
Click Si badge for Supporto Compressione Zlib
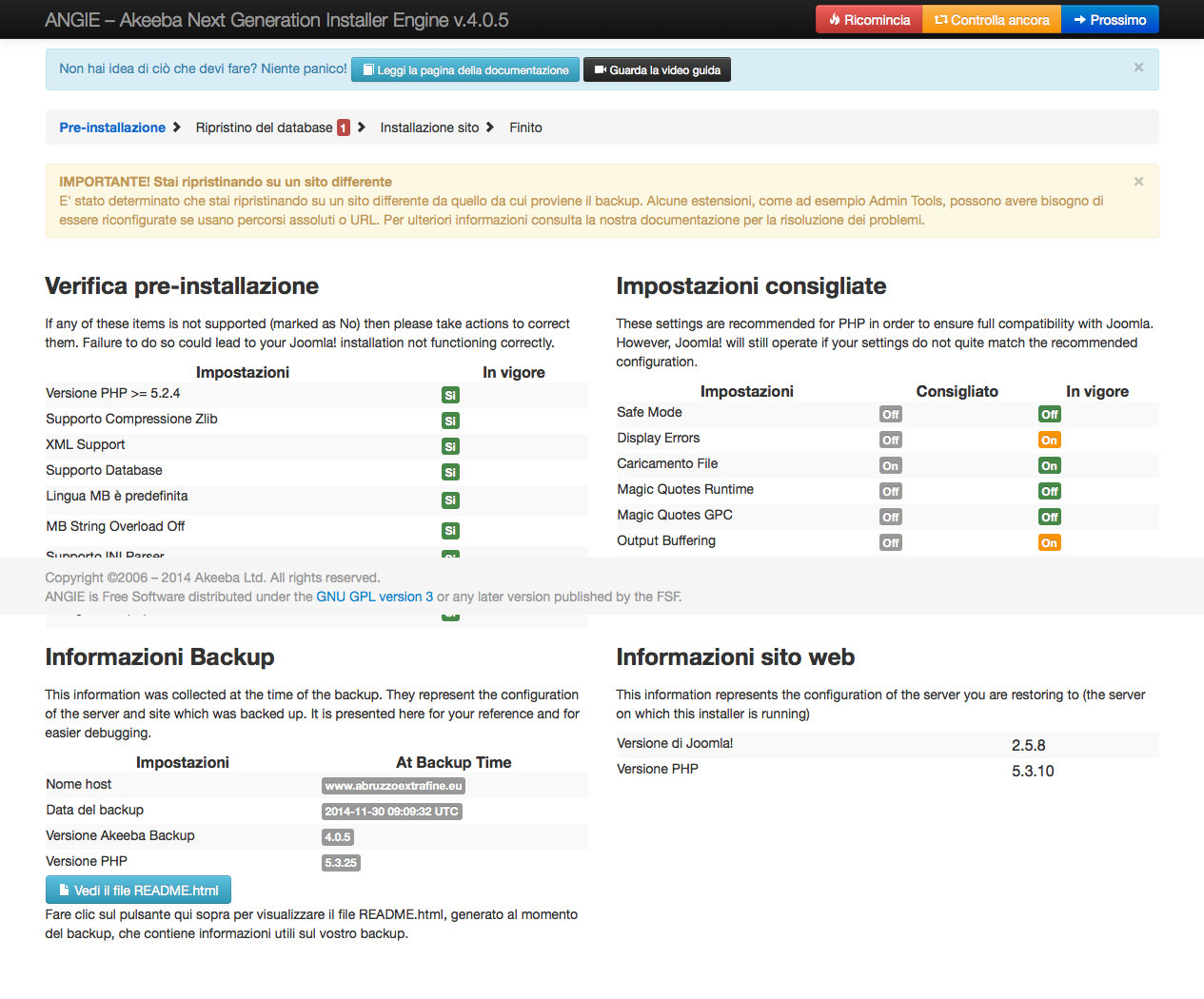coord(450,421)
